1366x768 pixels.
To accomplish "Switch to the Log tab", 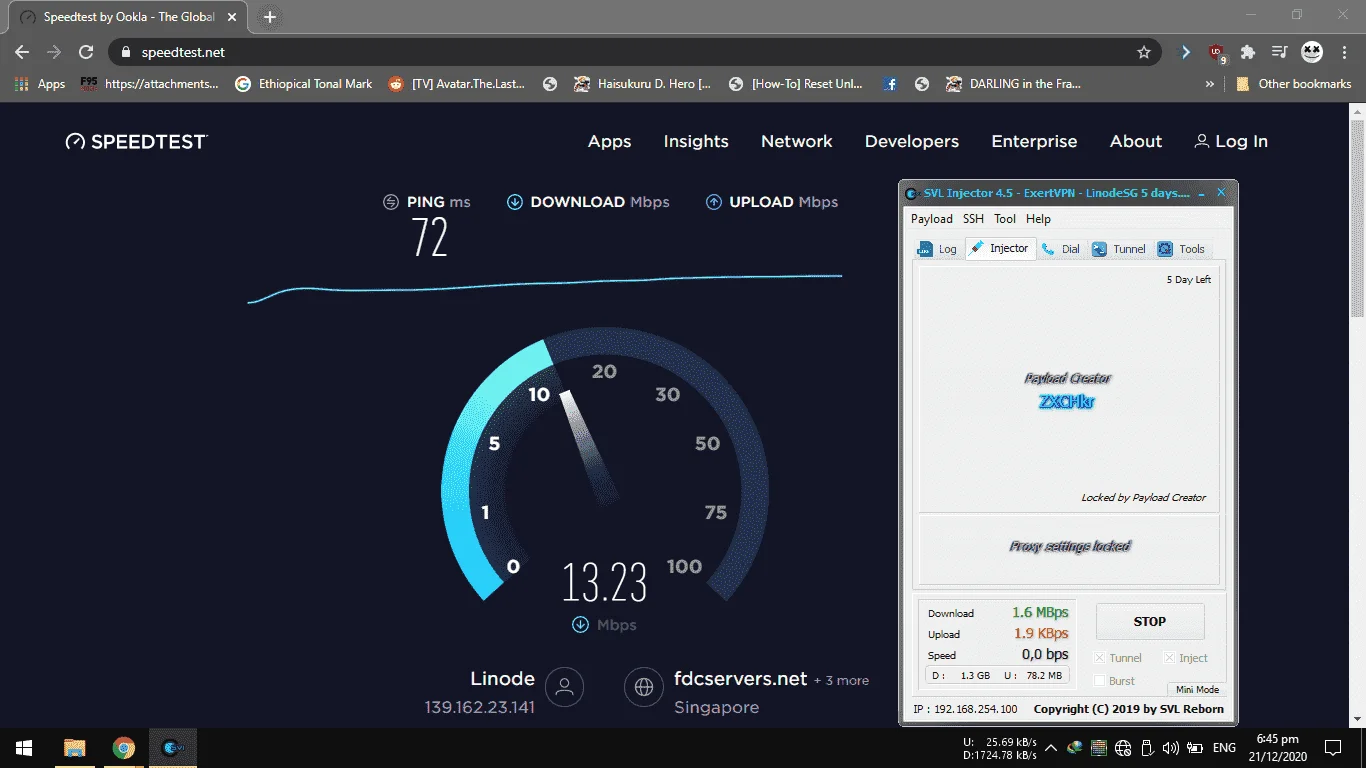I will [938, 249].
